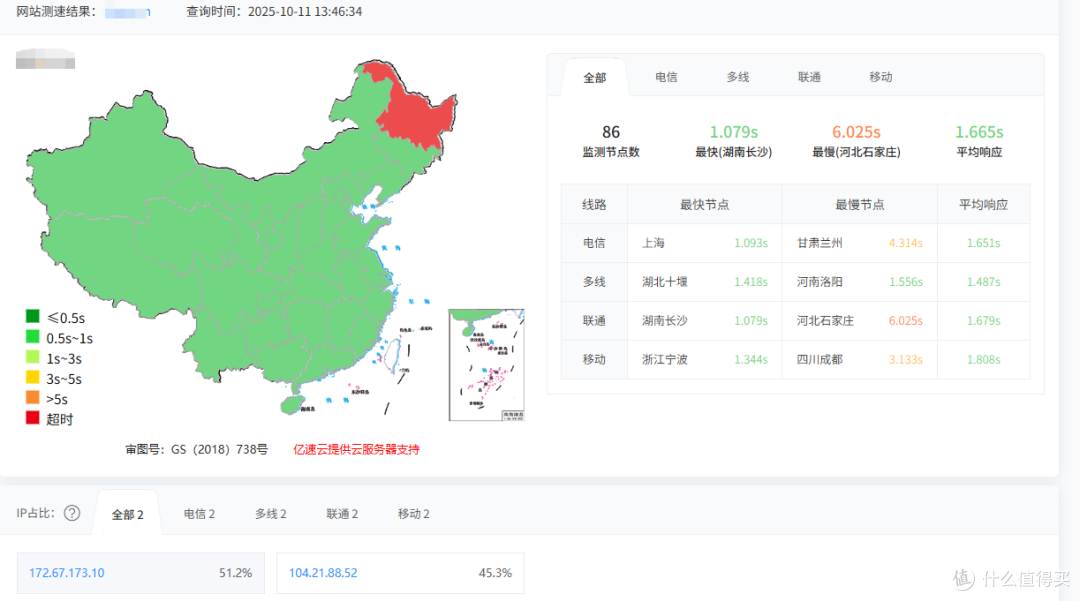Viewport: 1080px width, 601px height.
Task: Switch to the 多线 carrier tab
Action: pyautogui.click(x=738, y=77)
